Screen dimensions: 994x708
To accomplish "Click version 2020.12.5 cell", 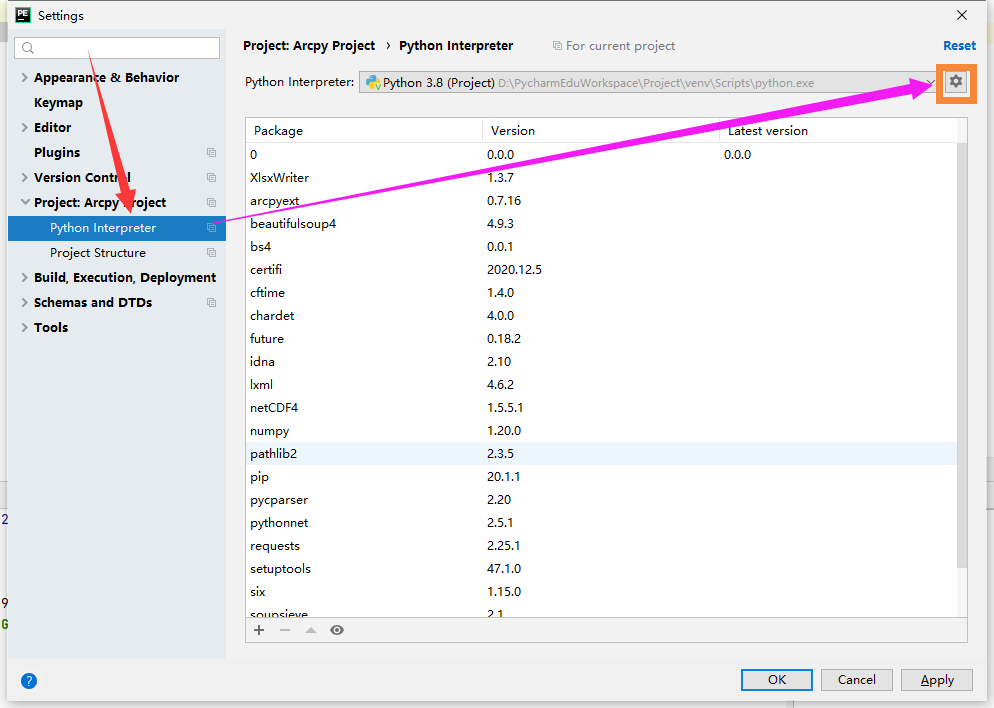I will coord(514,269).
